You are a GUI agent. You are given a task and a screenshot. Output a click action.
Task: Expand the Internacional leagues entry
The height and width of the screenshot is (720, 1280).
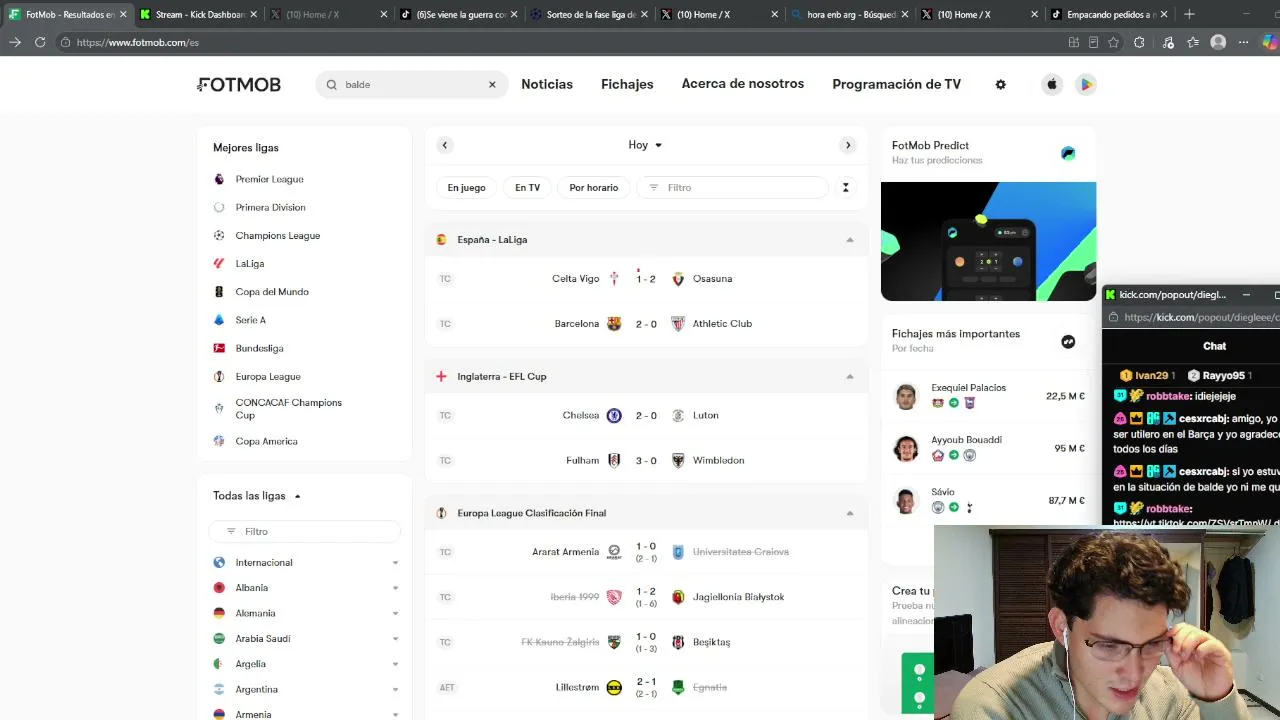point(395,563)
